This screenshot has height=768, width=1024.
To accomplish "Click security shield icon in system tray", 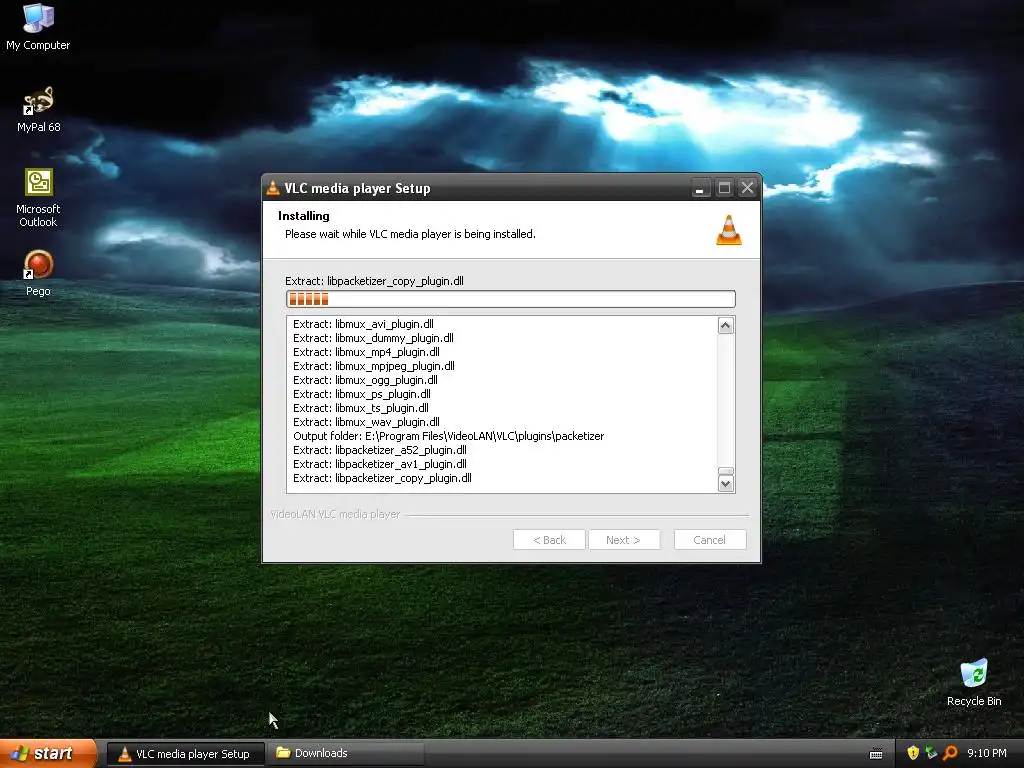I will tap(913, 753).
